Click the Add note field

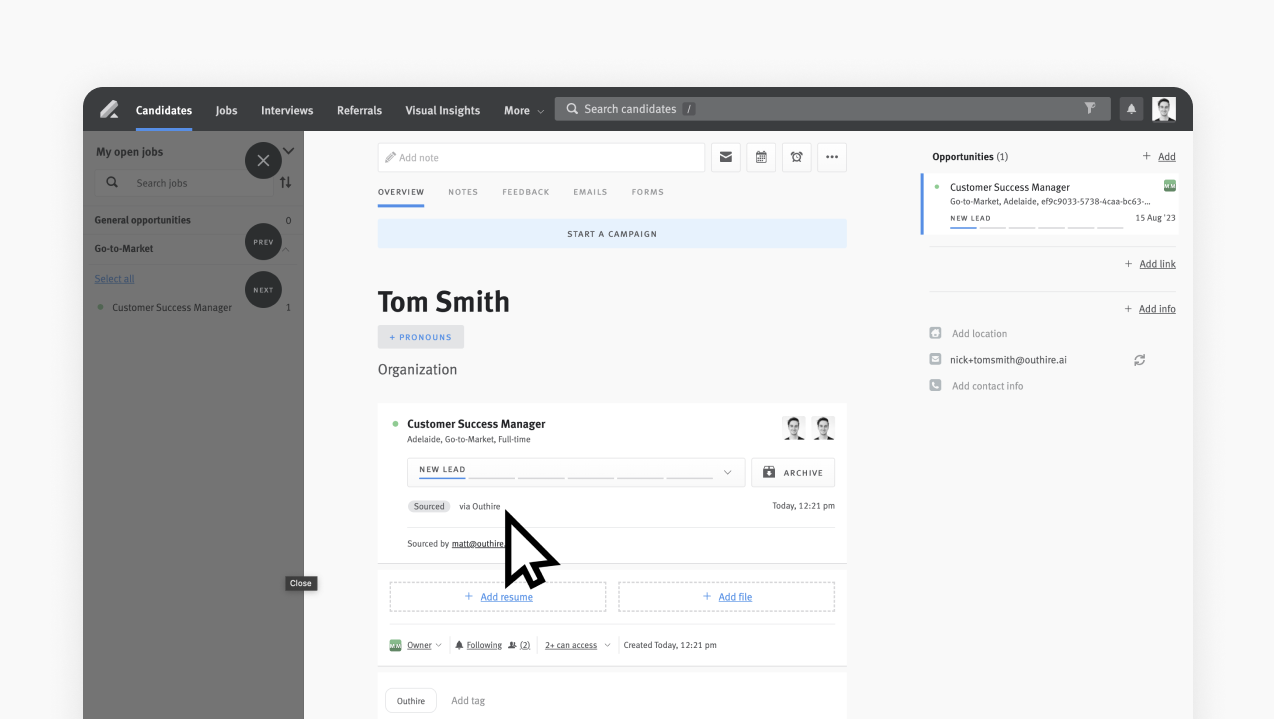click(x=541, y=158)
